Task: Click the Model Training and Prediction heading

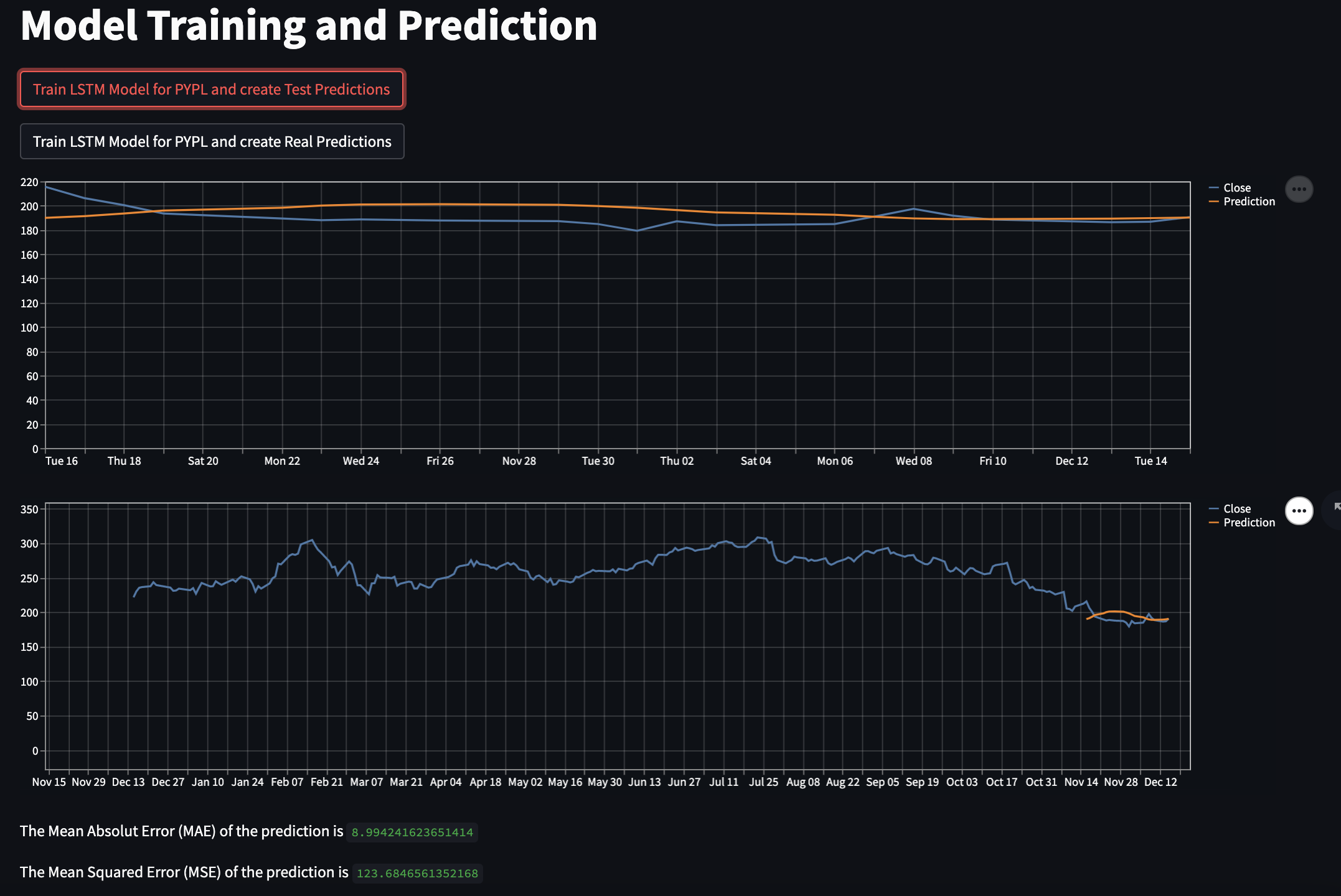Action: 309,26
